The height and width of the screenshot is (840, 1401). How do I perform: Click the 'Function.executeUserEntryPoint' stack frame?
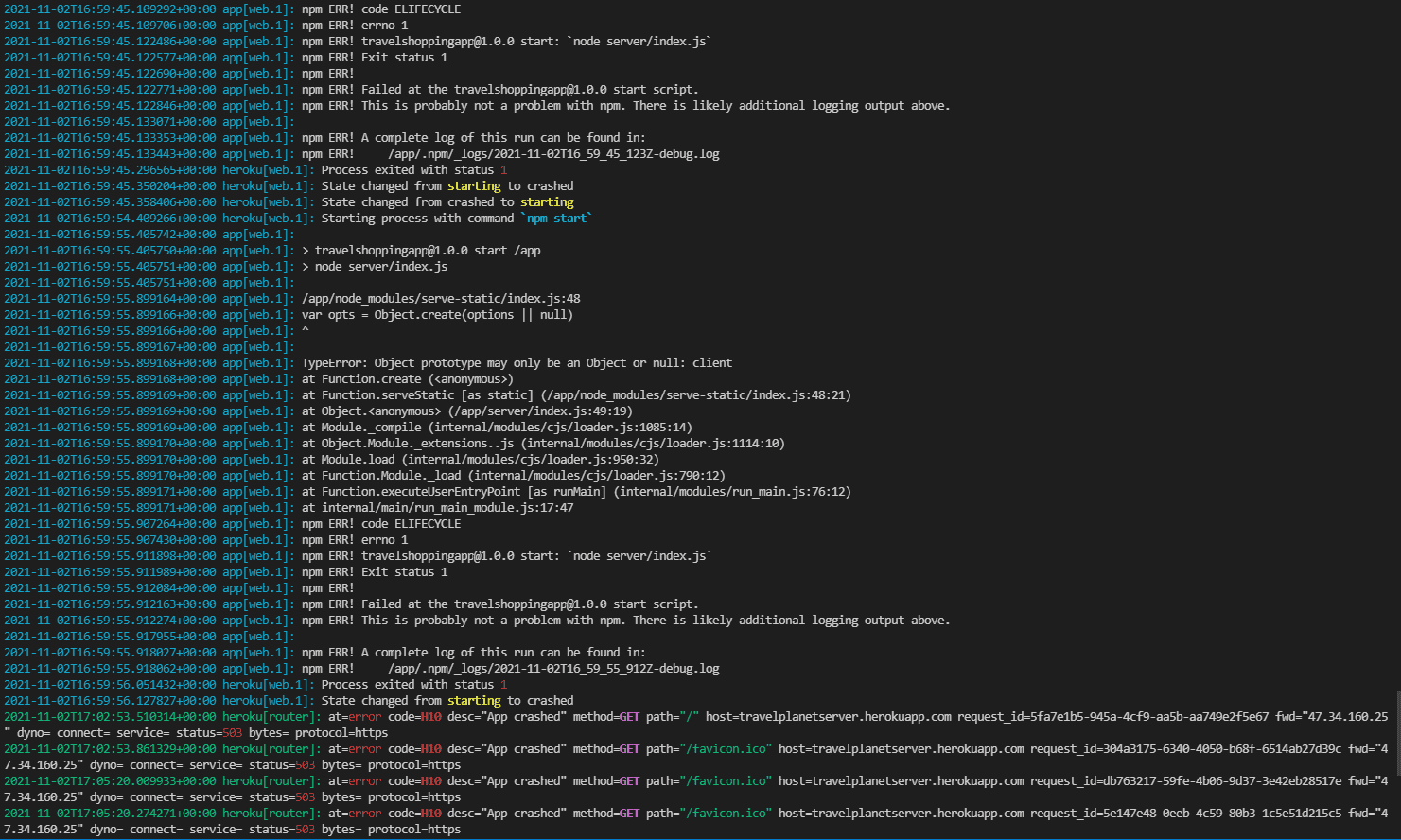pos(428,492)
